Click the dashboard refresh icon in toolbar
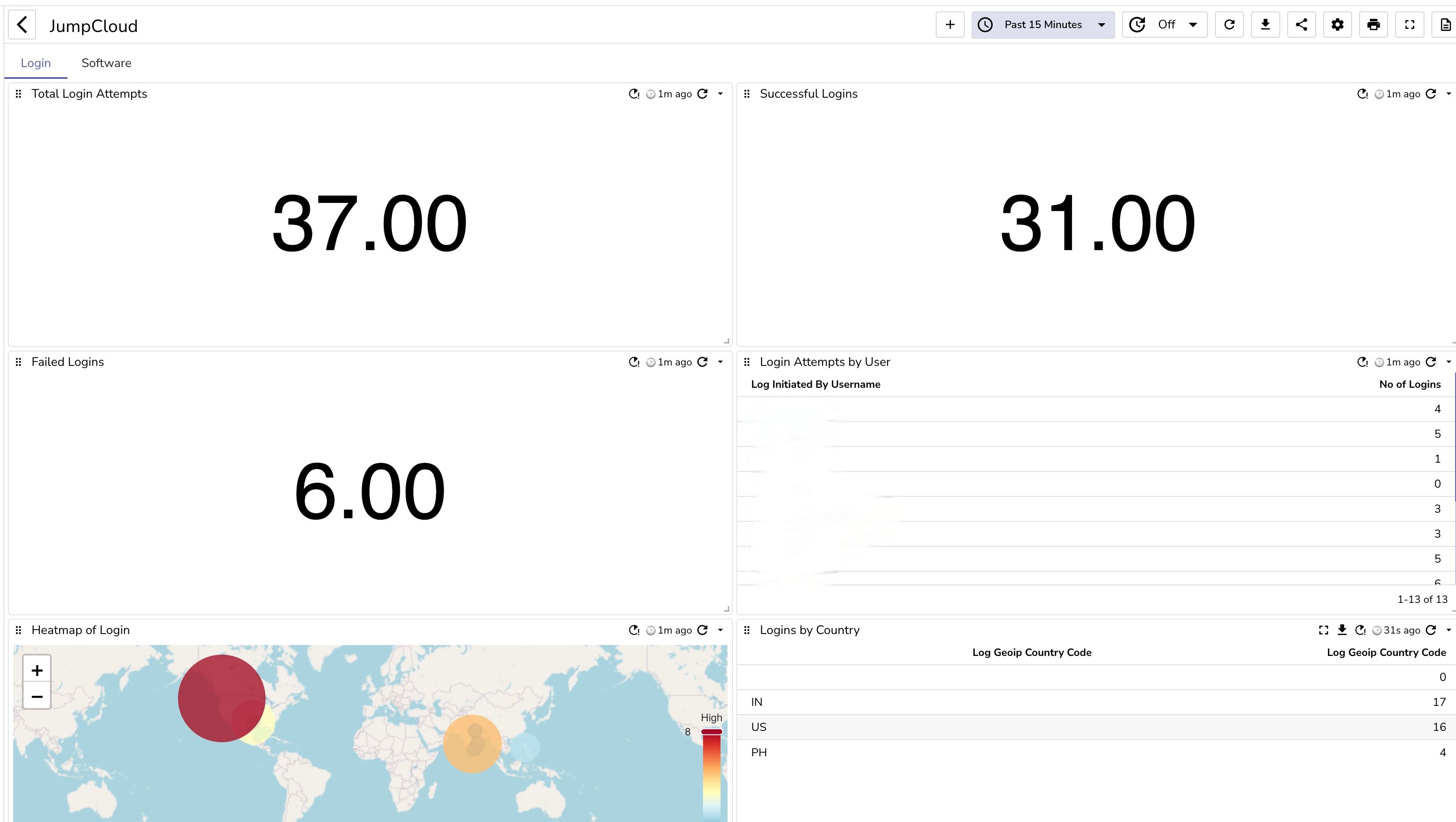Screen dimensions: 1456x822 (1229, 25)
